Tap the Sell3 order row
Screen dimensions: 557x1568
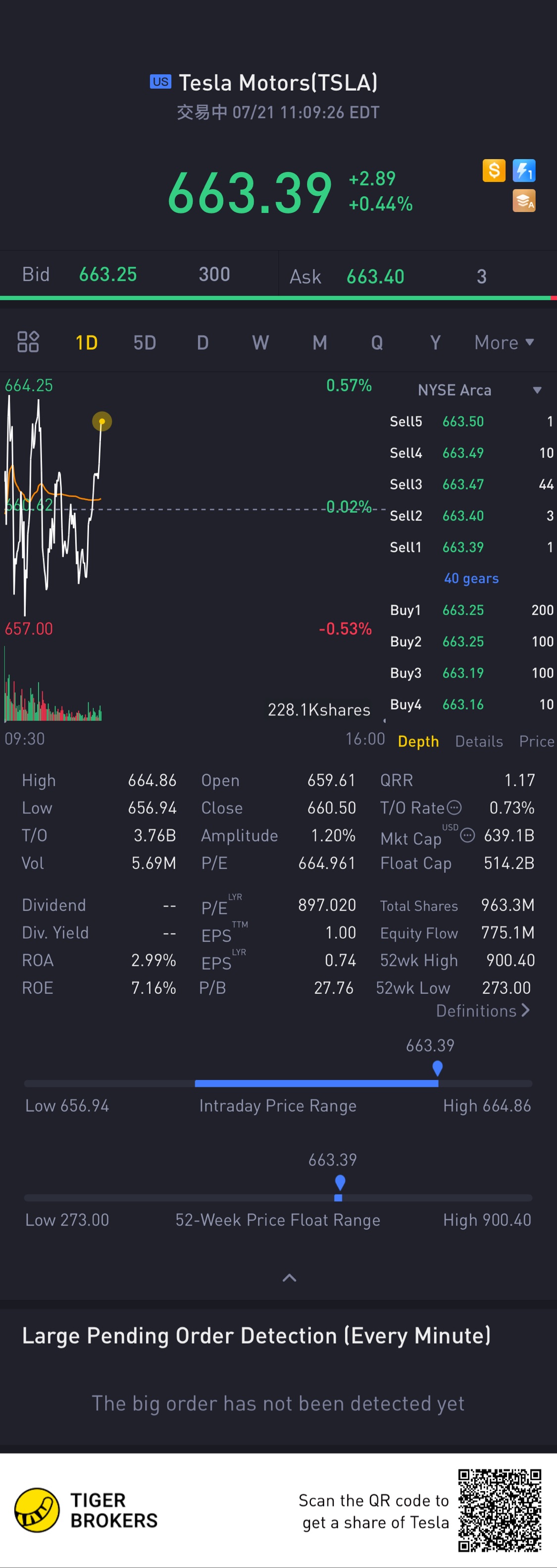point(471,485)
